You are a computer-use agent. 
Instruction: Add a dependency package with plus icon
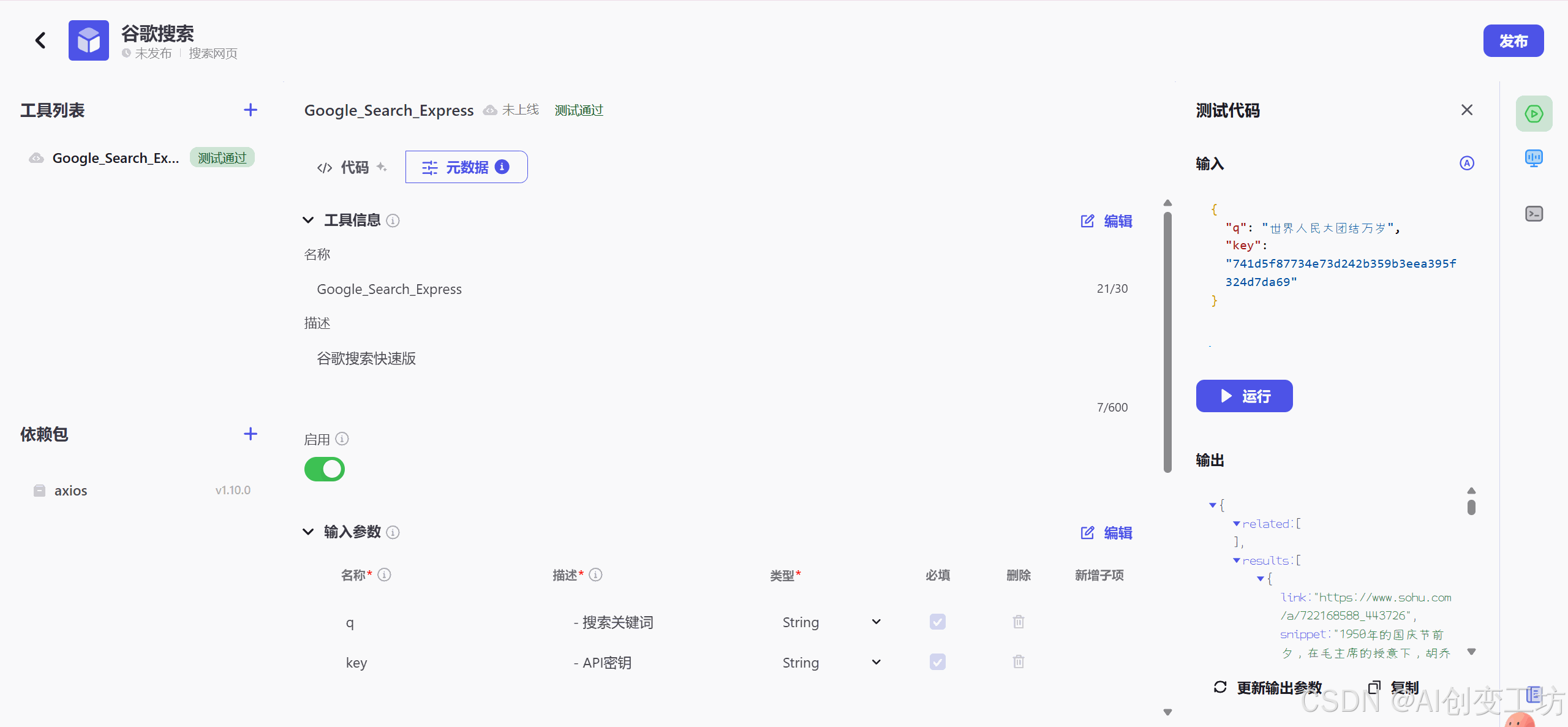point(250,434)
